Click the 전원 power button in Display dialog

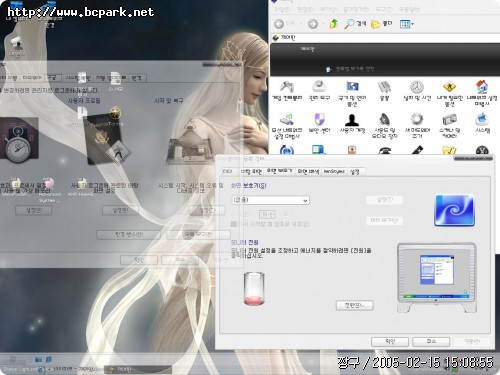click(x=354, y=305)
